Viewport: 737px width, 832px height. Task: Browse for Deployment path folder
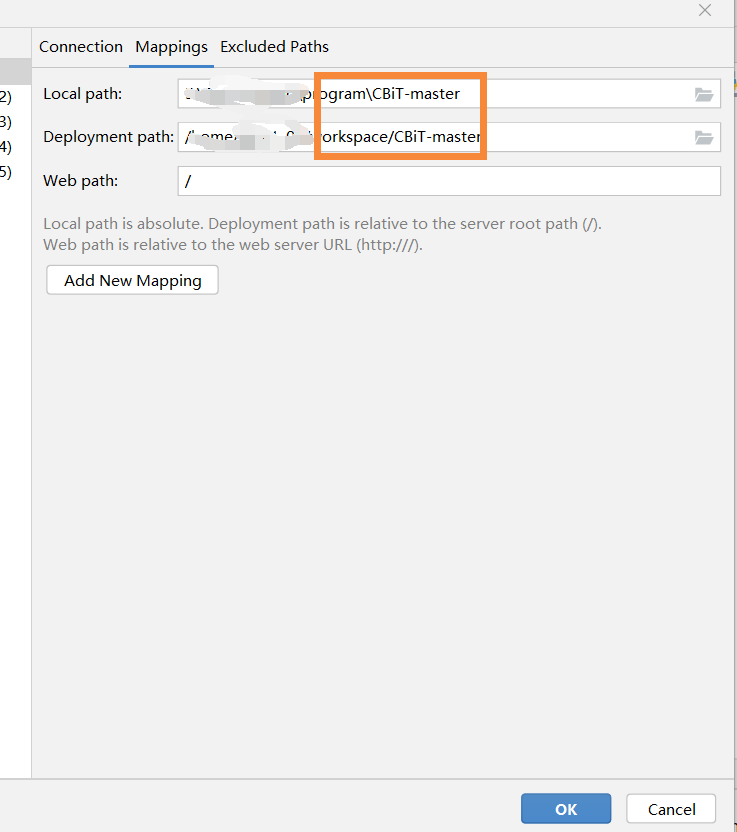[704, 137]
